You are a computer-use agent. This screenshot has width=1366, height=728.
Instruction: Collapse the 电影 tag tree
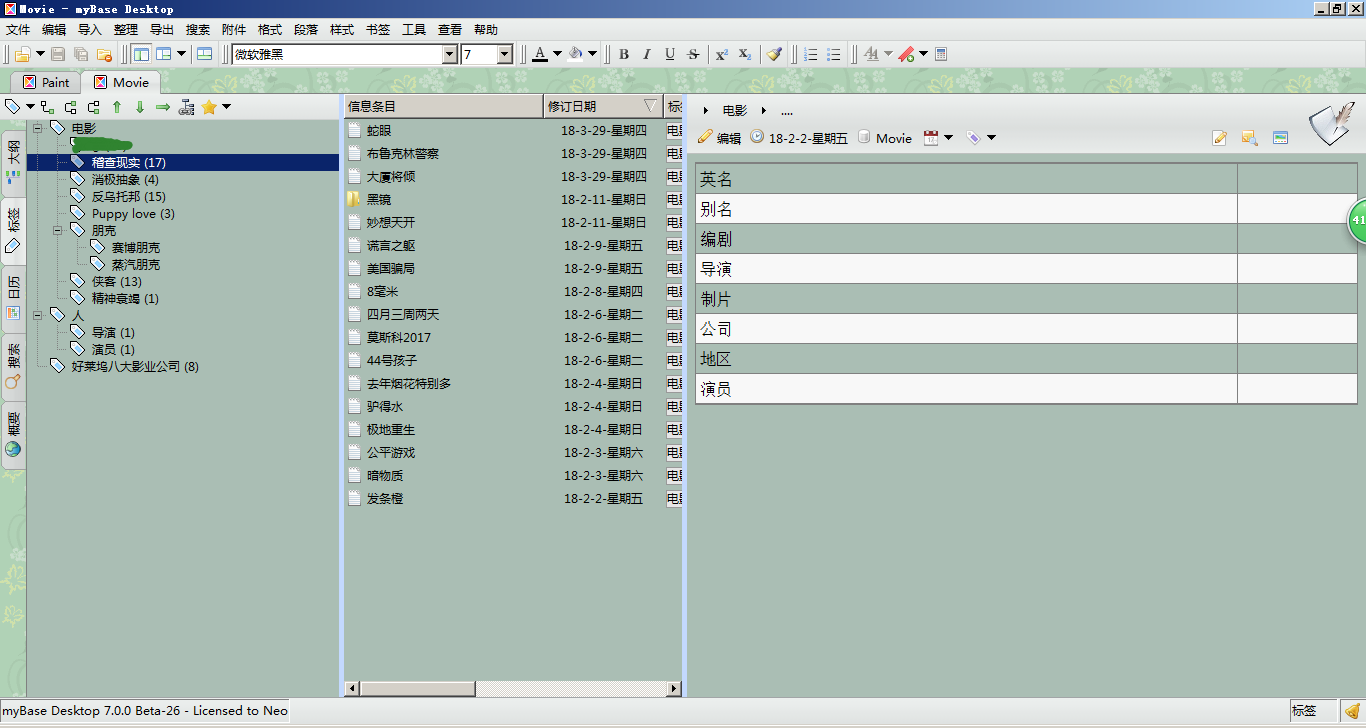[38, 128]
